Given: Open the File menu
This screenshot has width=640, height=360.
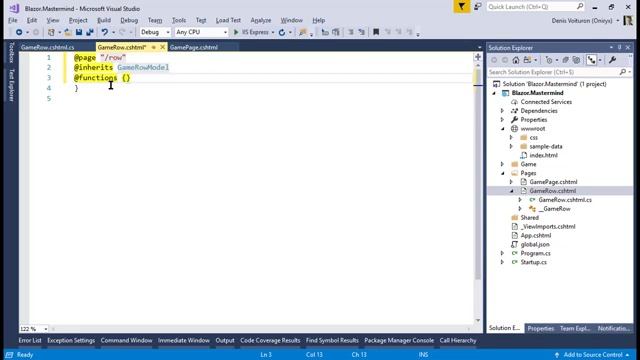Looking at the screenshot, I should point(13,20).
